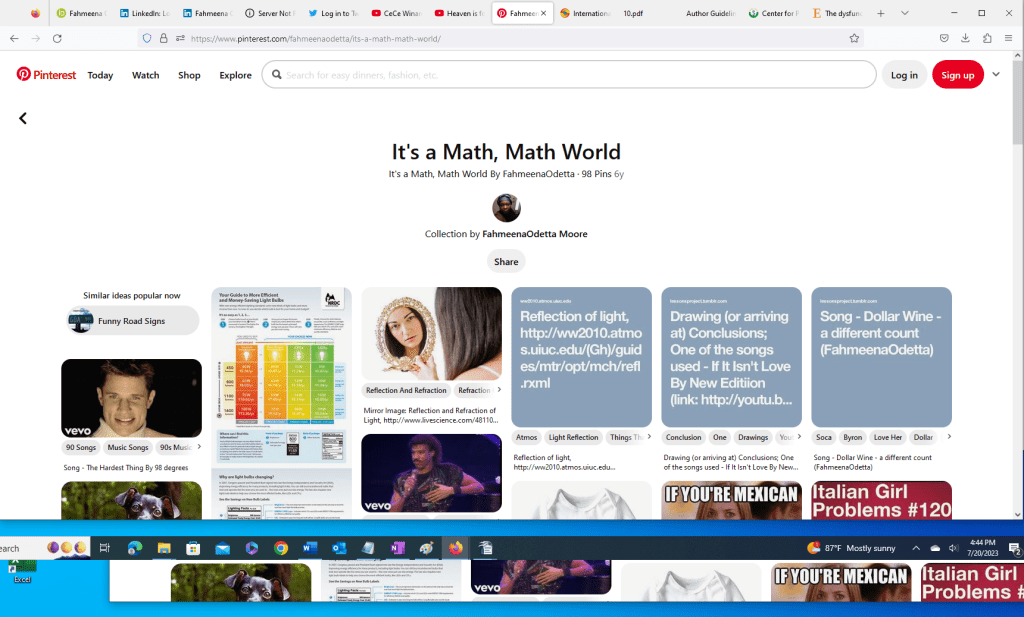This screenshot has height=617, width=1024.
Task: Toggle tracking protection shield in the address bar
Action: [147, 40]
